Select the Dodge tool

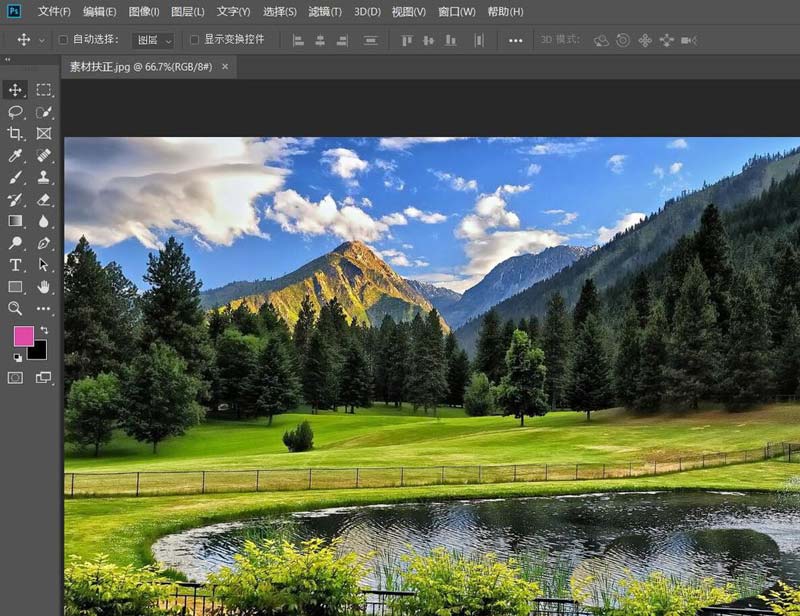click(15, 243)
